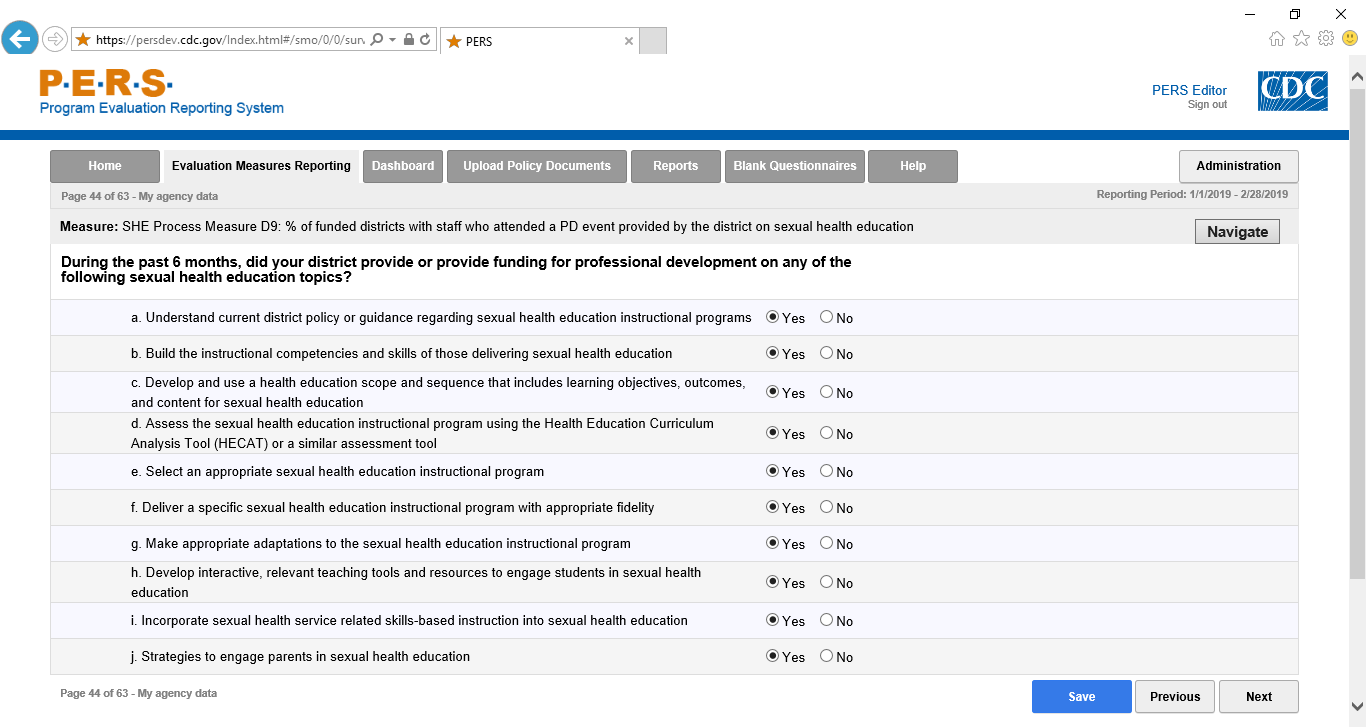1366x727 pixels.
Task: Click the blue Save button
Action: pos(1081,697)
